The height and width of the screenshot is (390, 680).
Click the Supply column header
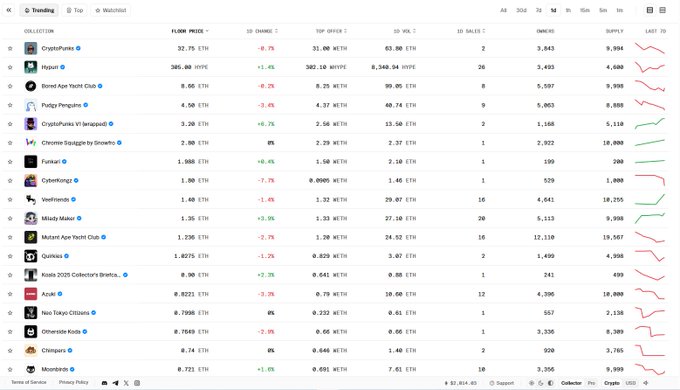(615, 31)
